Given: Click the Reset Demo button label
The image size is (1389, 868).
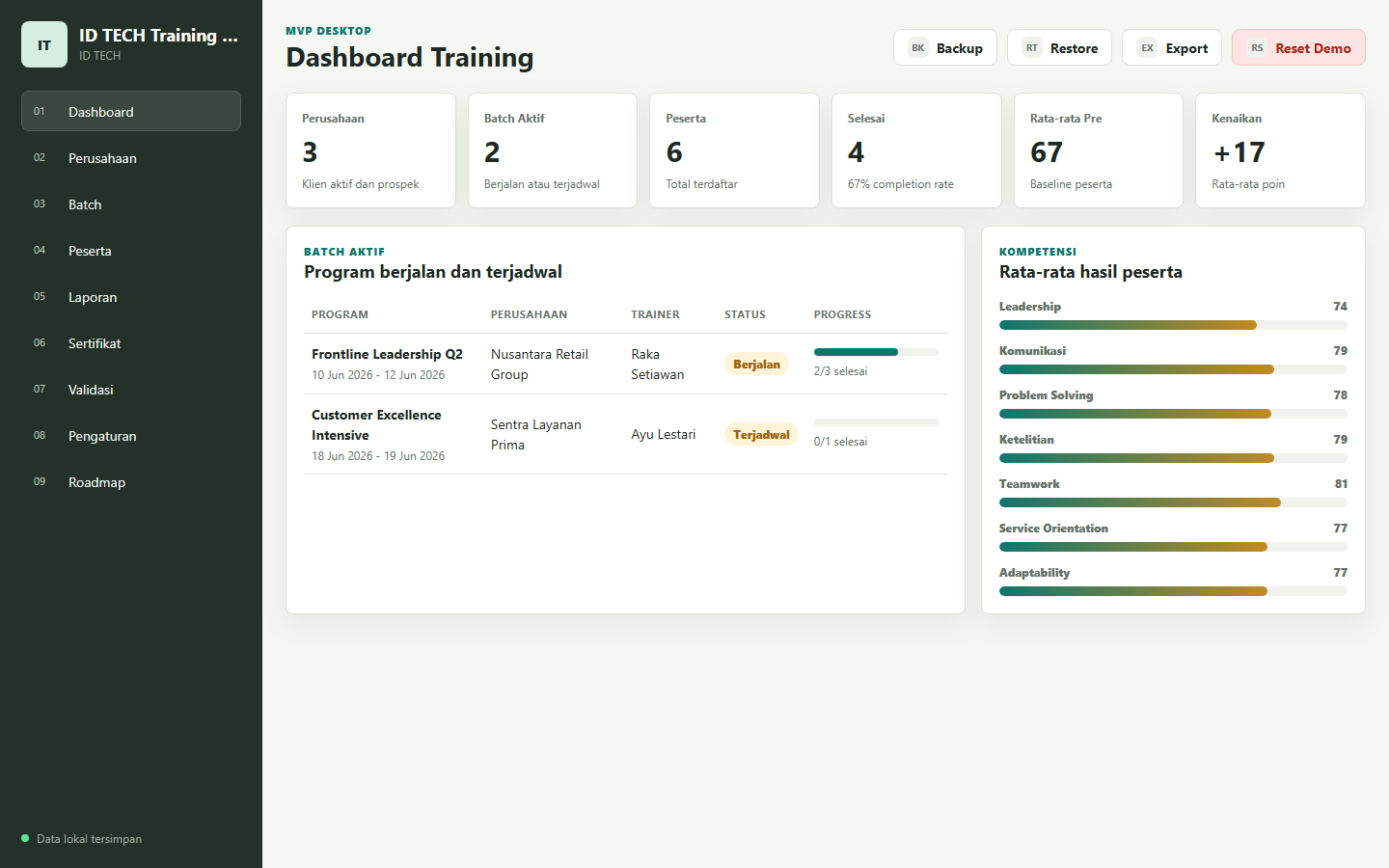Looking at the screenshot, I should [x=1313, y=48].
